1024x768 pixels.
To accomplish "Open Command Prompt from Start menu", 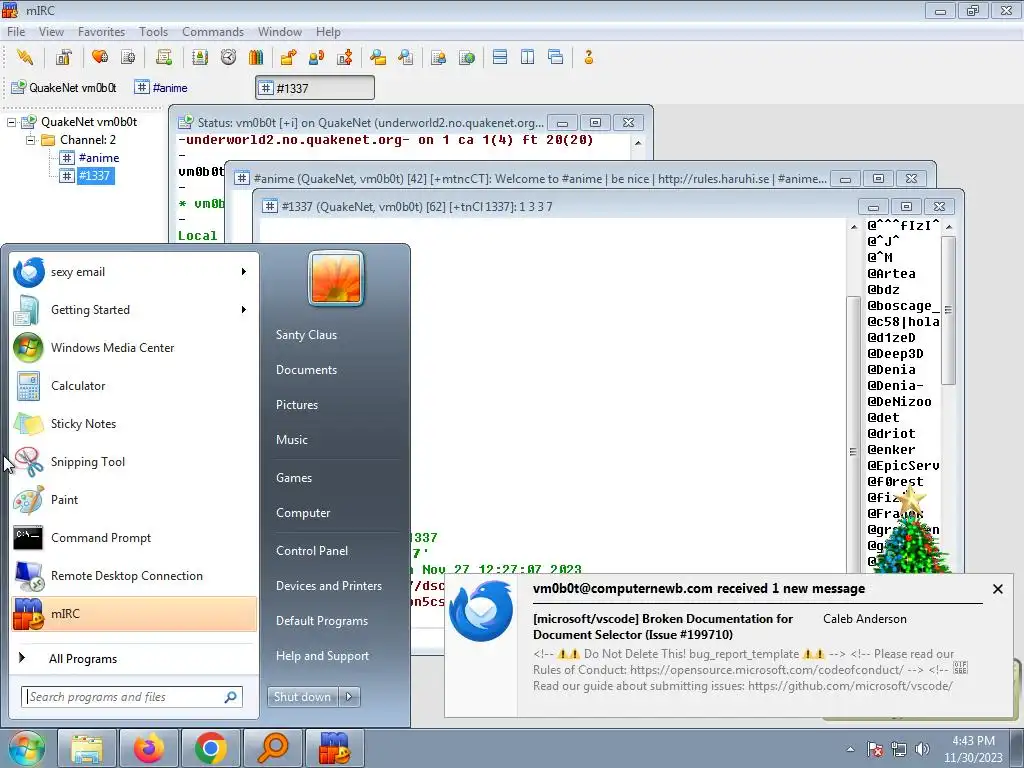I will pos(134,537).
